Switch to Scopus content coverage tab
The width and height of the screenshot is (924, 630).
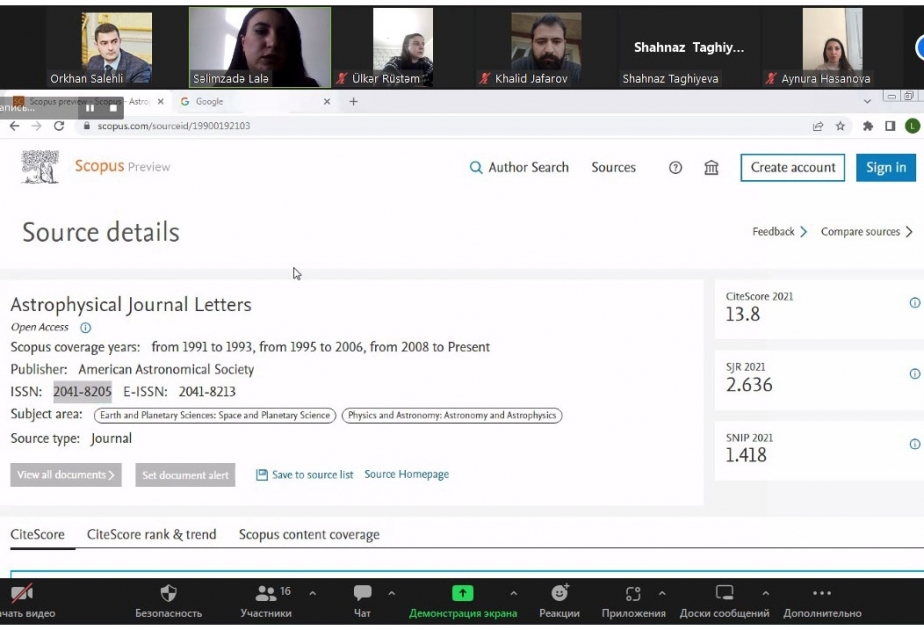click(x=309, y=535)
